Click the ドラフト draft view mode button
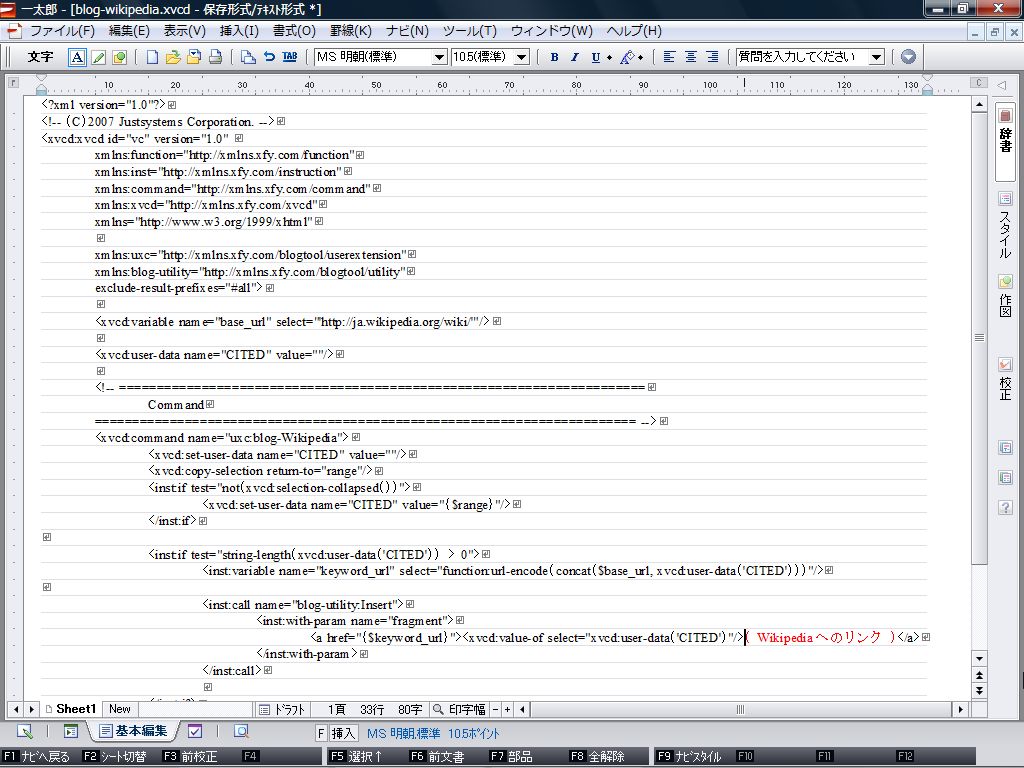 coord(282,709)
